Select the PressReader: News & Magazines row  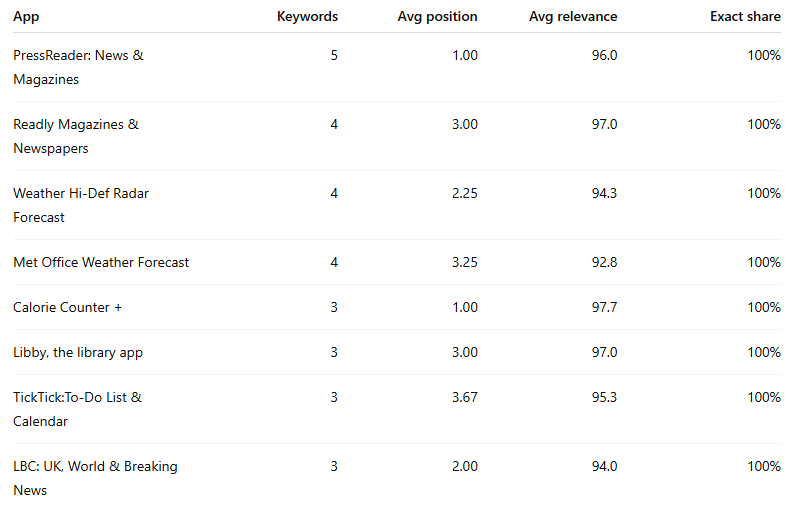[397, 67]
